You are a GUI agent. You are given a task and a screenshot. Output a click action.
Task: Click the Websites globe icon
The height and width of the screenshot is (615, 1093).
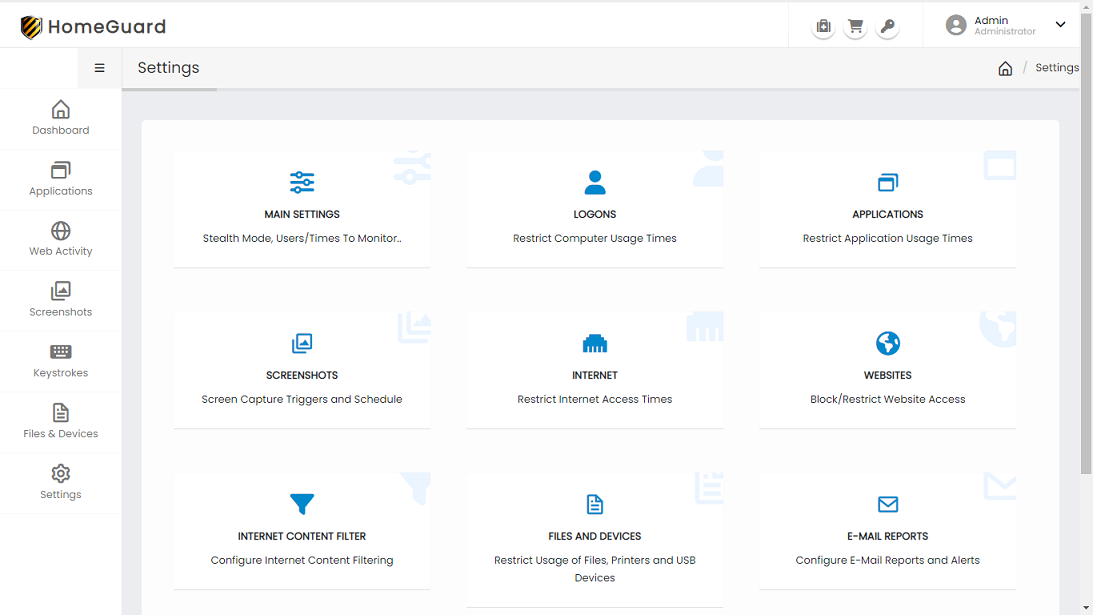887,343
